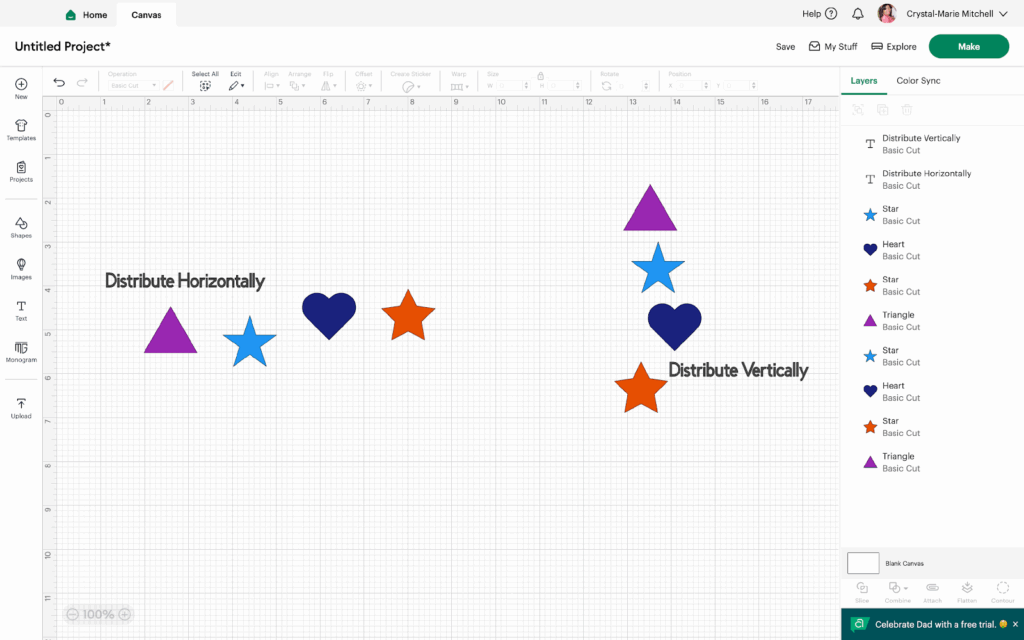Open the Shapes tool
The image size is (1024, 640).
(x=21, y=223)
